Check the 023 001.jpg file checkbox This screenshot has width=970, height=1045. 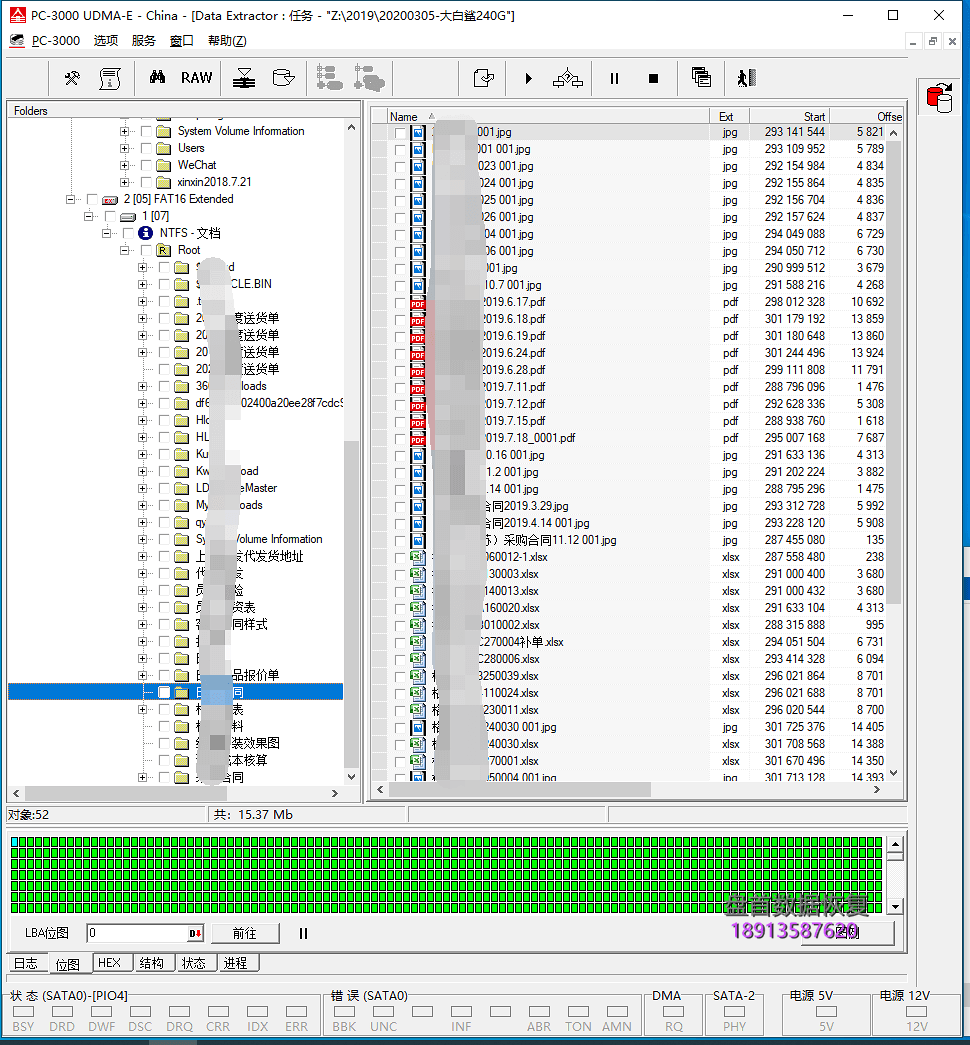pos(400,167)
